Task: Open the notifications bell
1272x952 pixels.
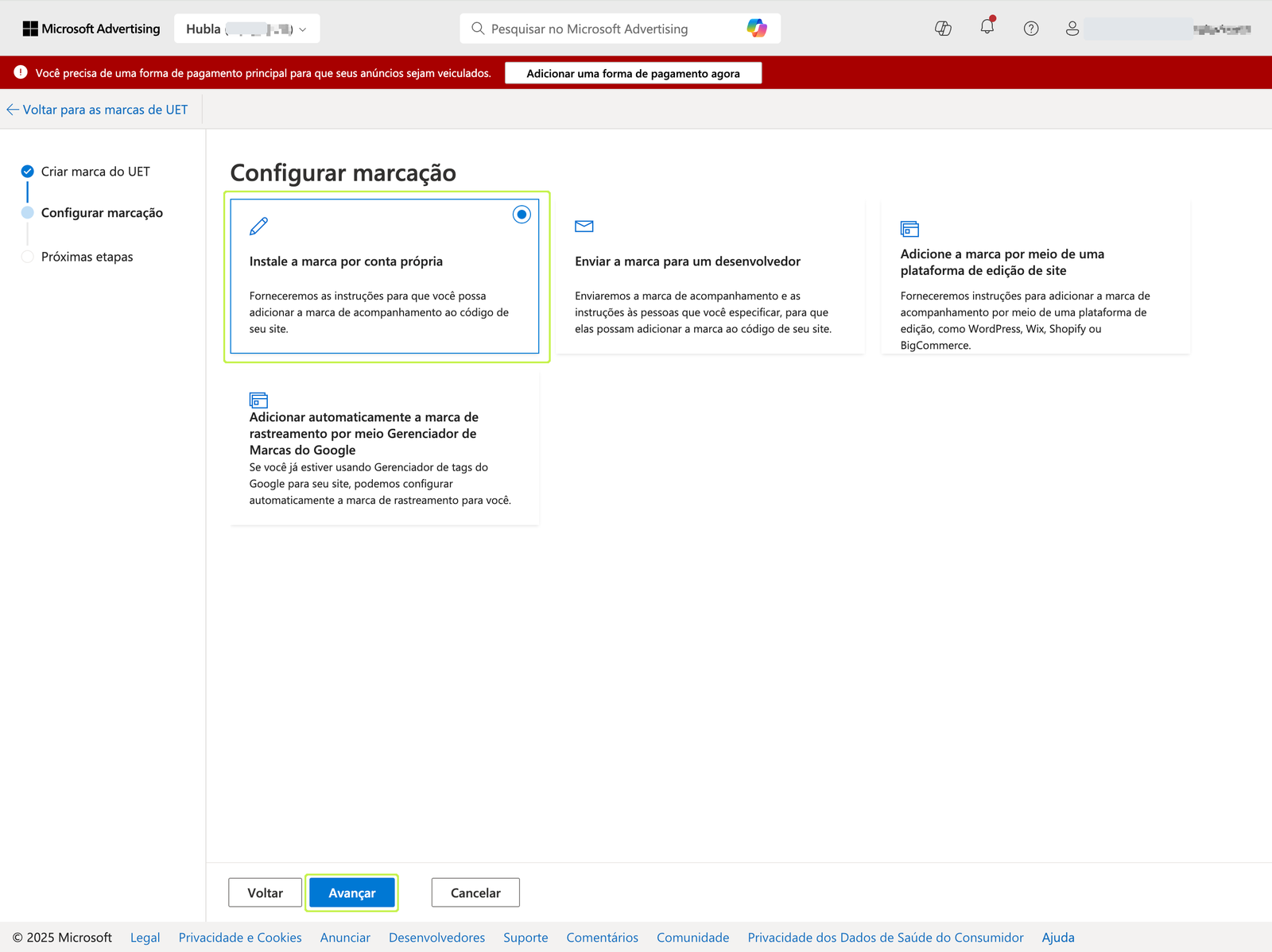Action: 987,27
